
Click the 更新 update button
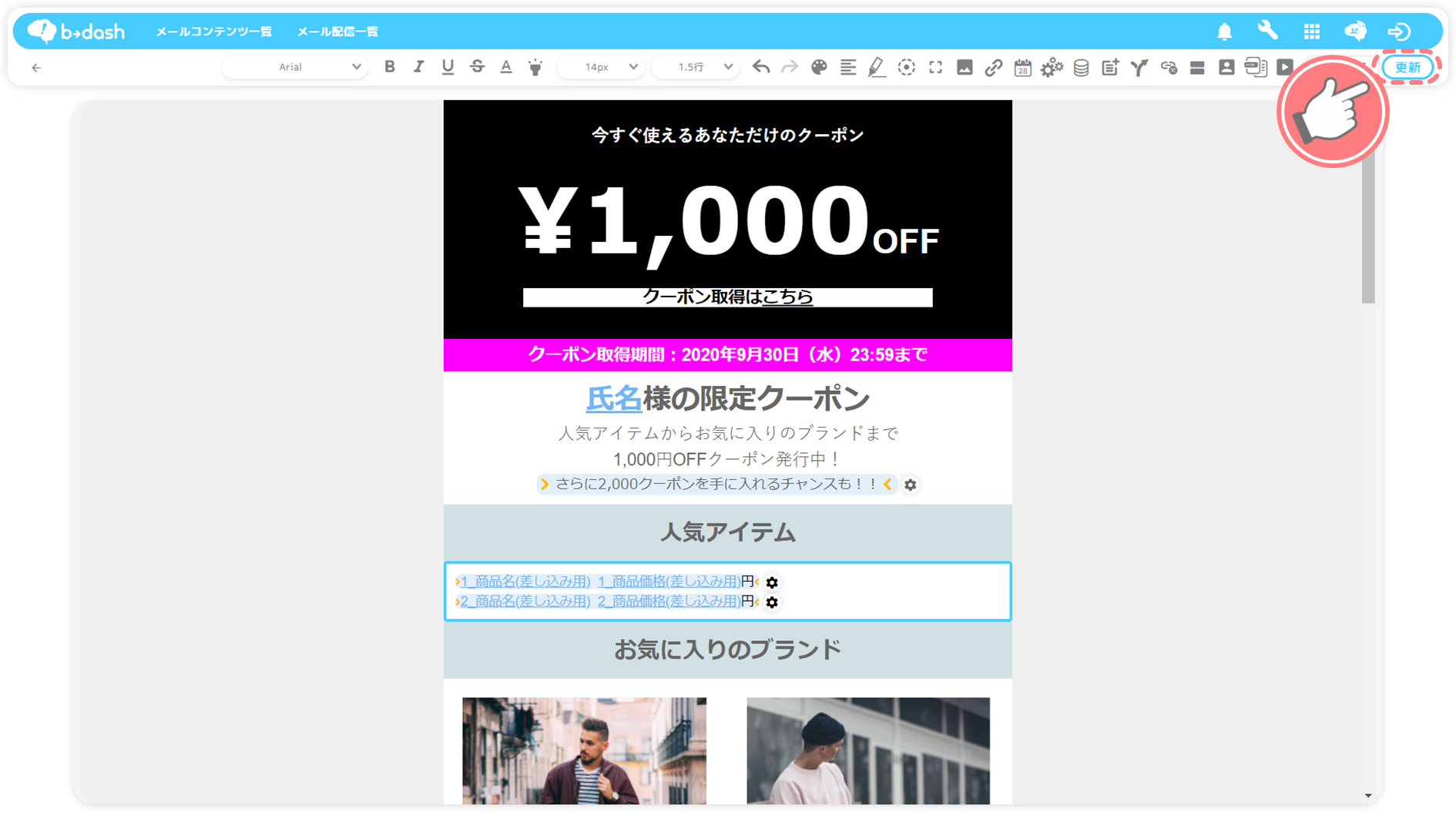[1407, 67]
